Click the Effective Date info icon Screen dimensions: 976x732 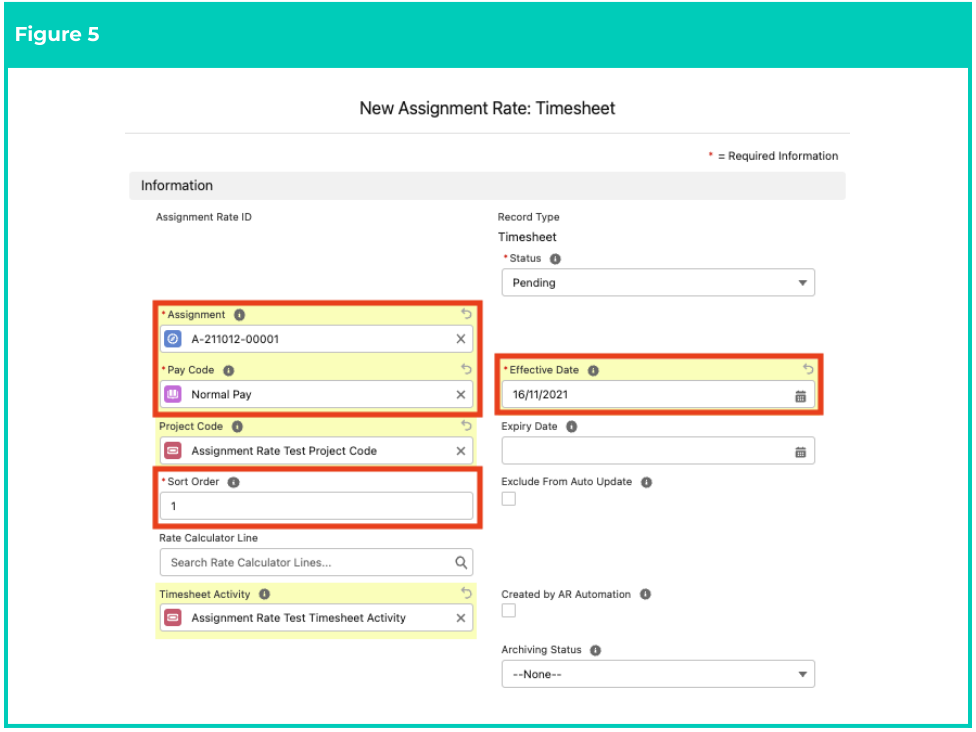pyautogui.click(x=593, y=370)
